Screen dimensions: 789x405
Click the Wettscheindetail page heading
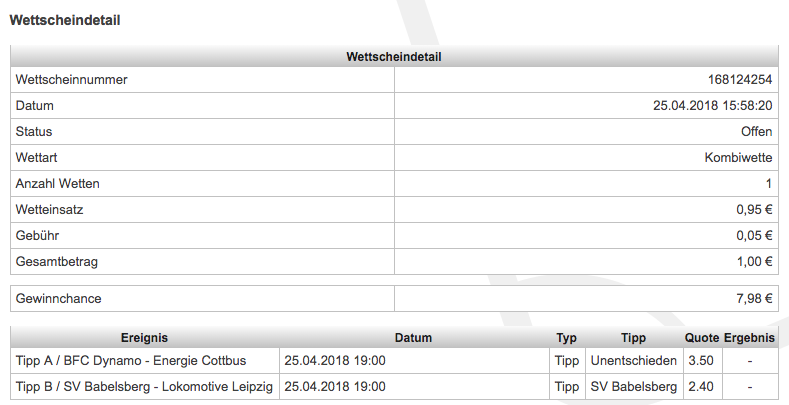pos(65,21)
